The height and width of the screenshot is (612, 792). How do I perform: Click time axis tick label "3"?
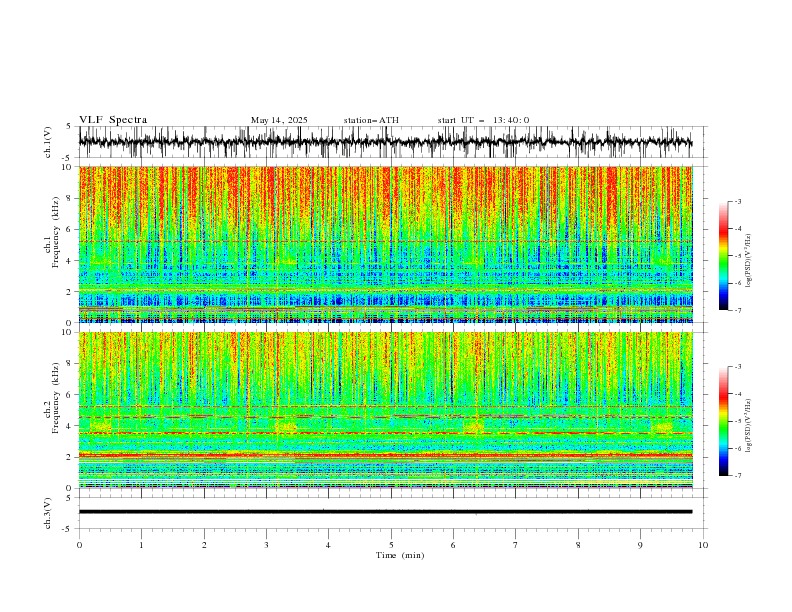tap(266, 545)
